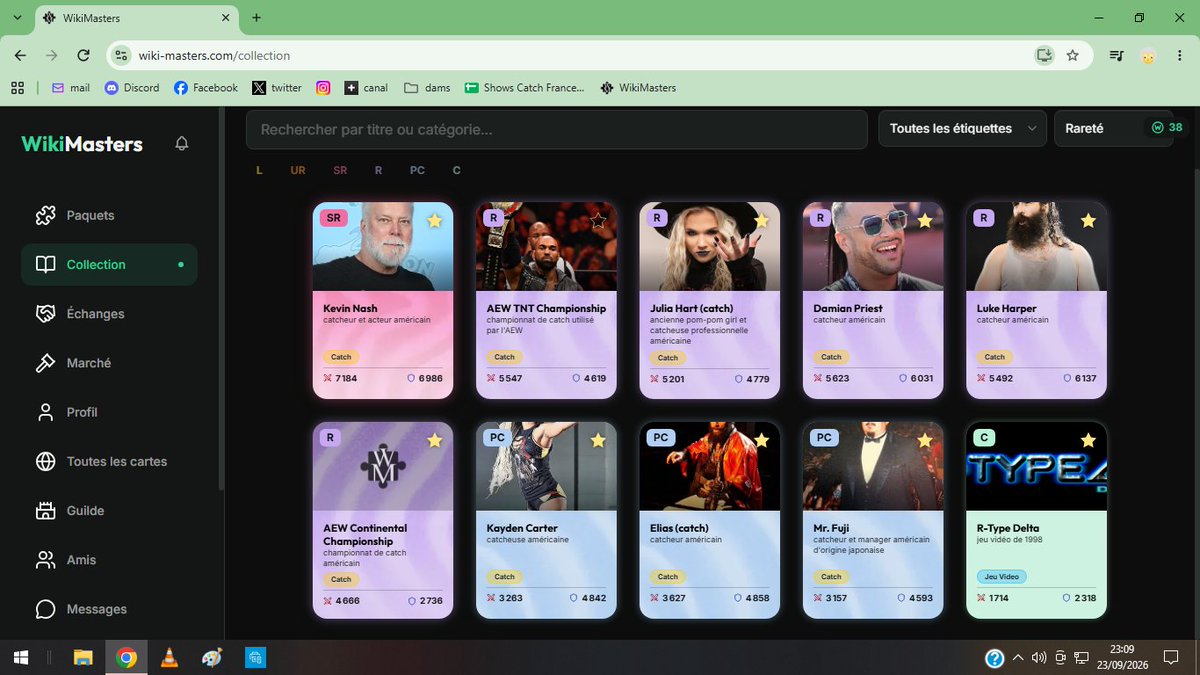Click the search by title or category field
Image resolution: width=1200 pixels, height=675 pixels.
pos(557,129)
